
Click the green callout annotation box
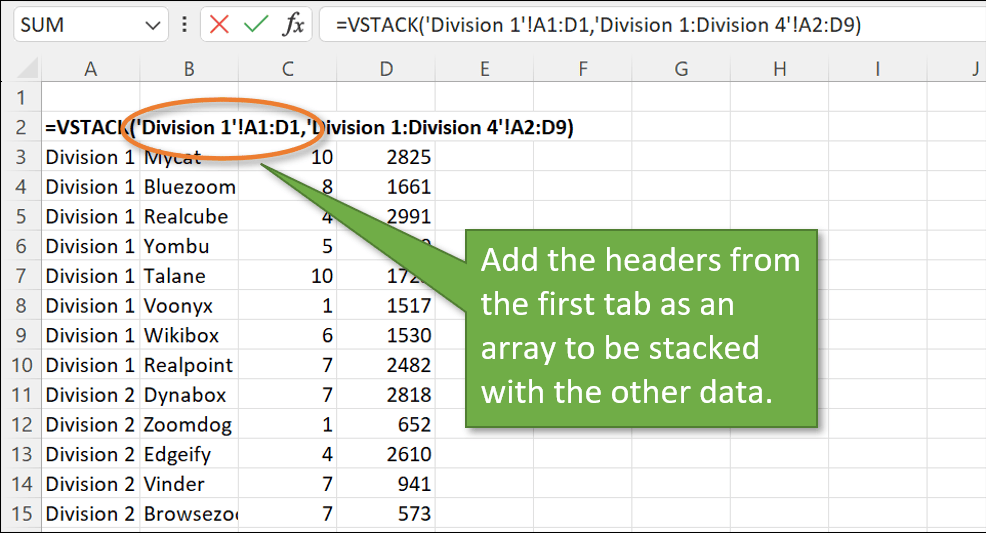[x=641, y=329]
